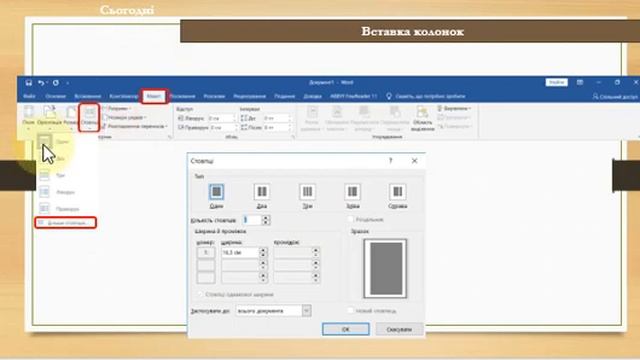The height and width of the screenshot is (360, 640).
Task: Click the Send Backward button in Arrange group
Action: pyautogui.click(x=395, y=118)
